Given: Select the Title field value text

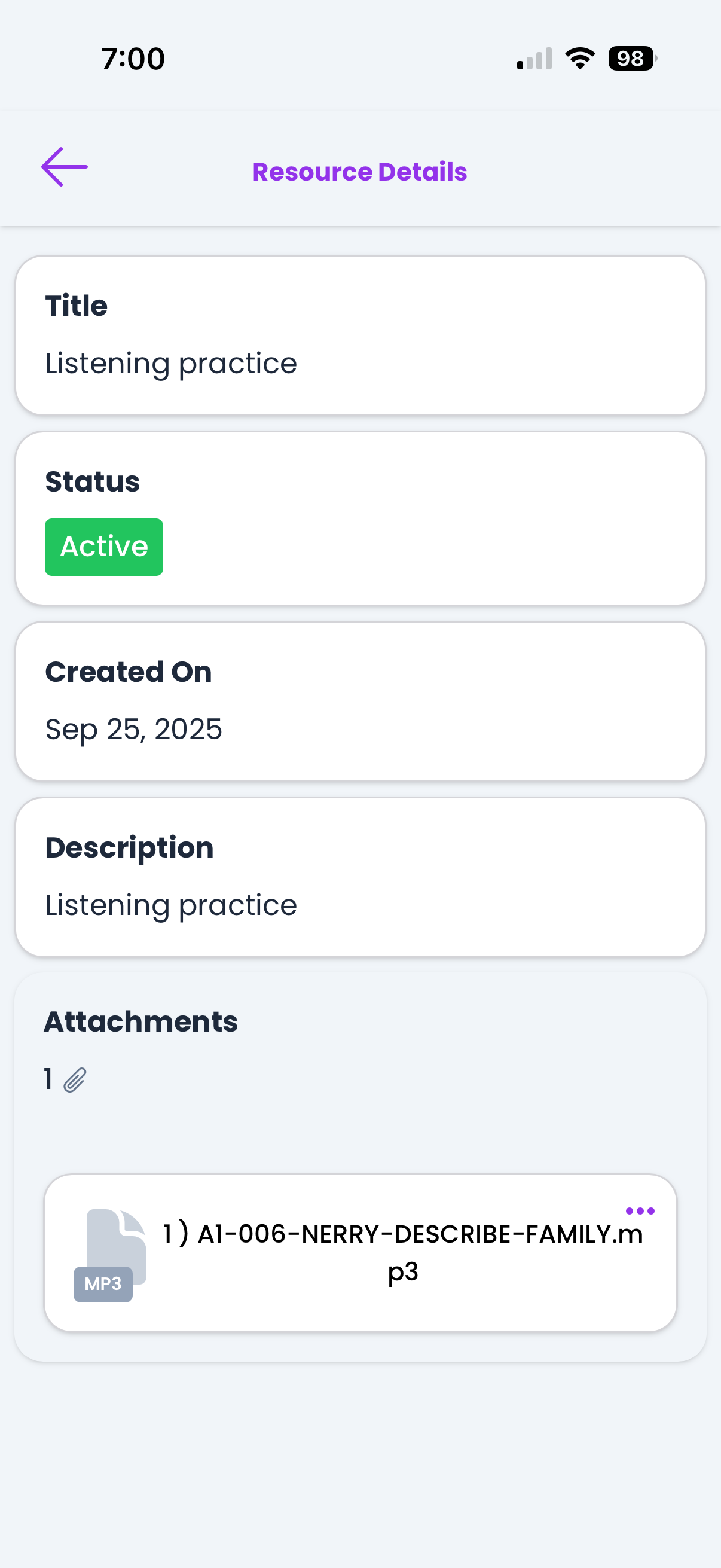Looking at the screenshot, I should click(171, 364).
